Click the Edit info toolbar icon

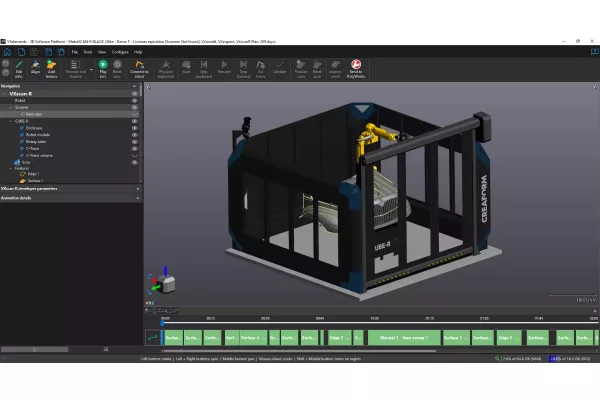coord(16,66)
